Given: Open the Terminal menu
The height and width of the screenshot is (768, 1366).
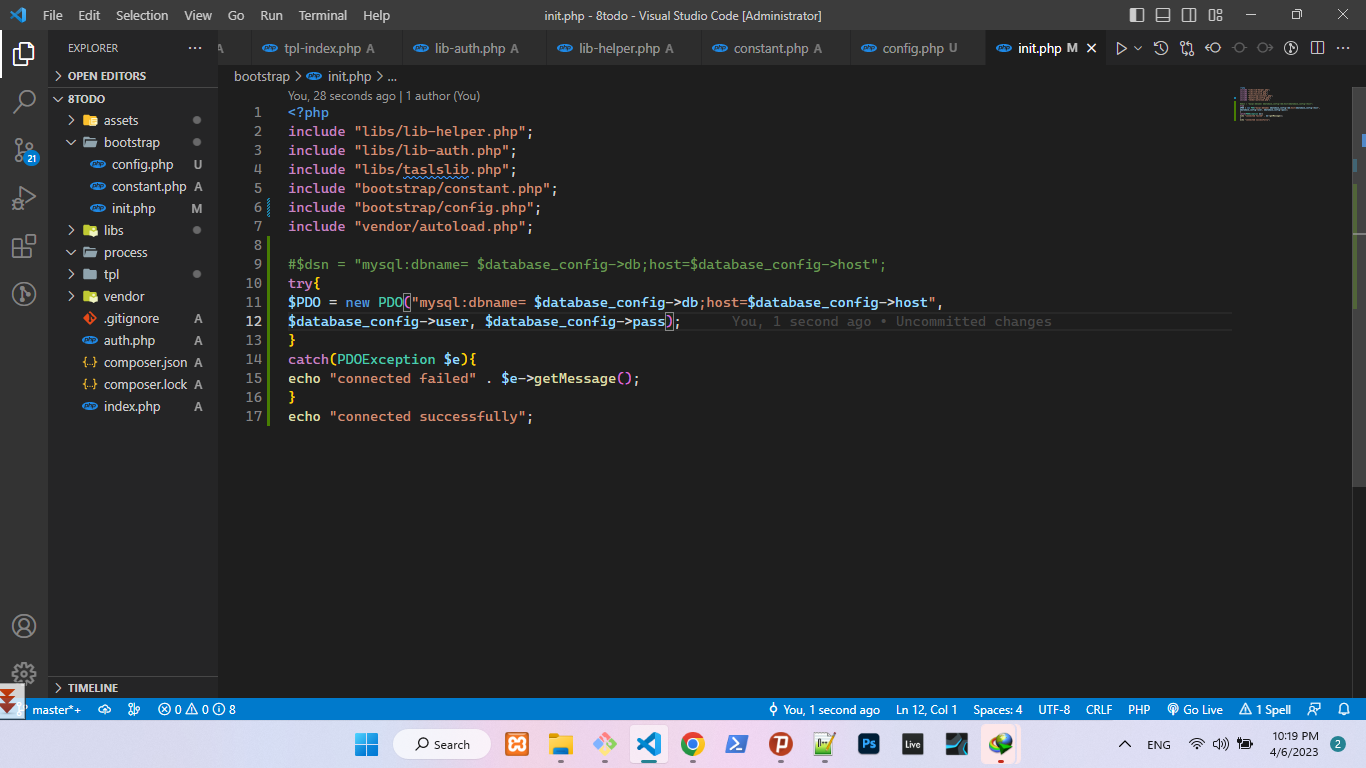Looking at the screenshot, I should coord(323,15).
